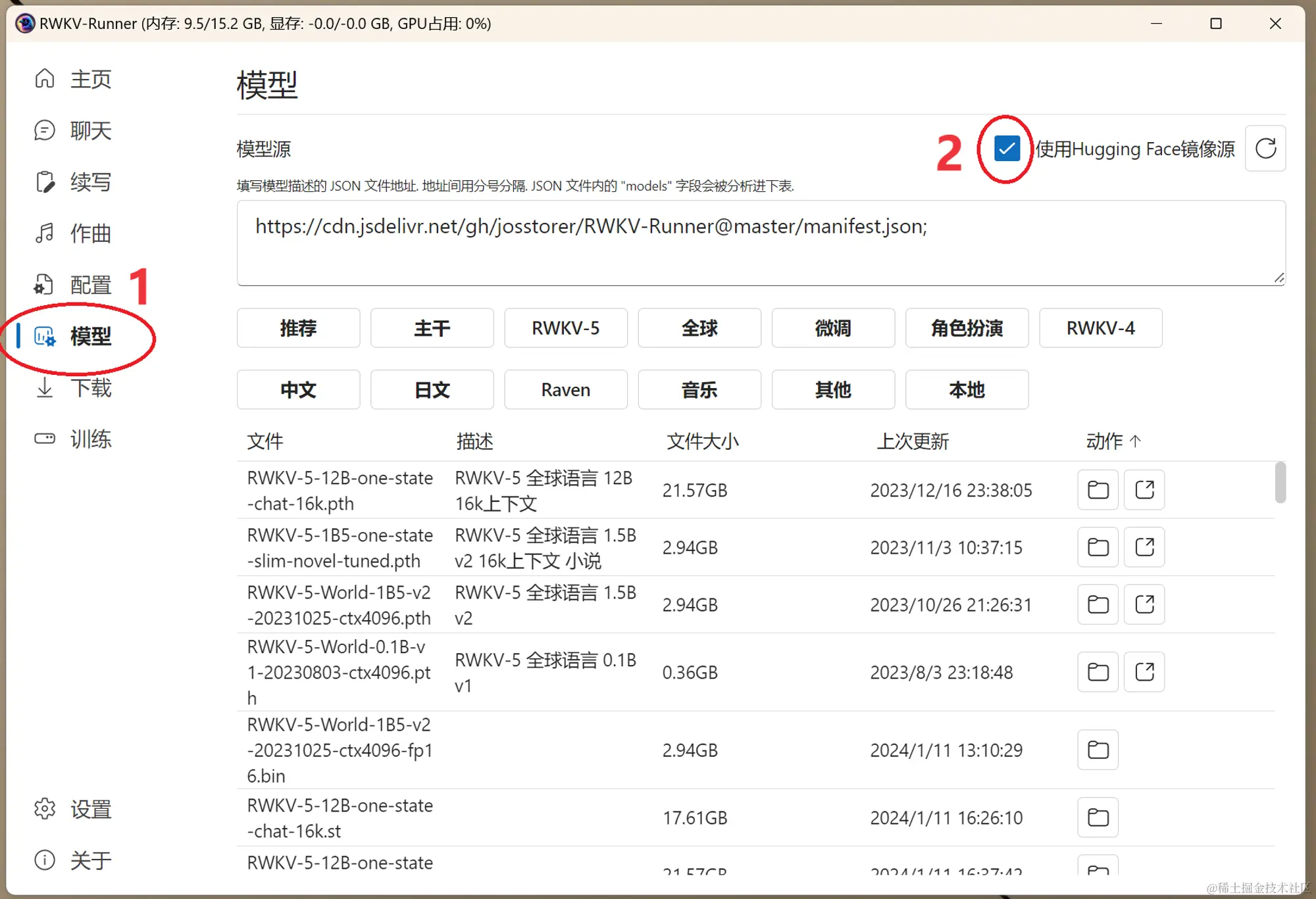Select the 续写 continuation sidebar icon

click(45, 182)
